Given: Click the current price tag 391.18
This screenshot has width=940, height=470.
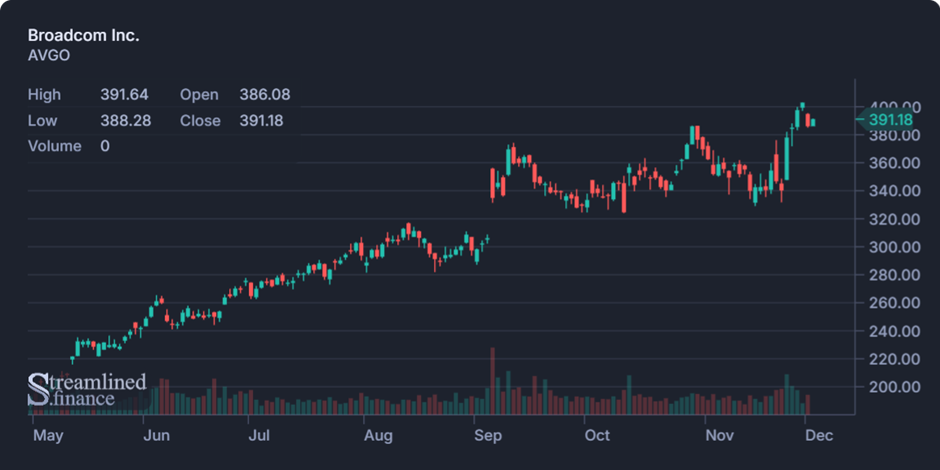Looking at the screenshot, I should (887, 120).
